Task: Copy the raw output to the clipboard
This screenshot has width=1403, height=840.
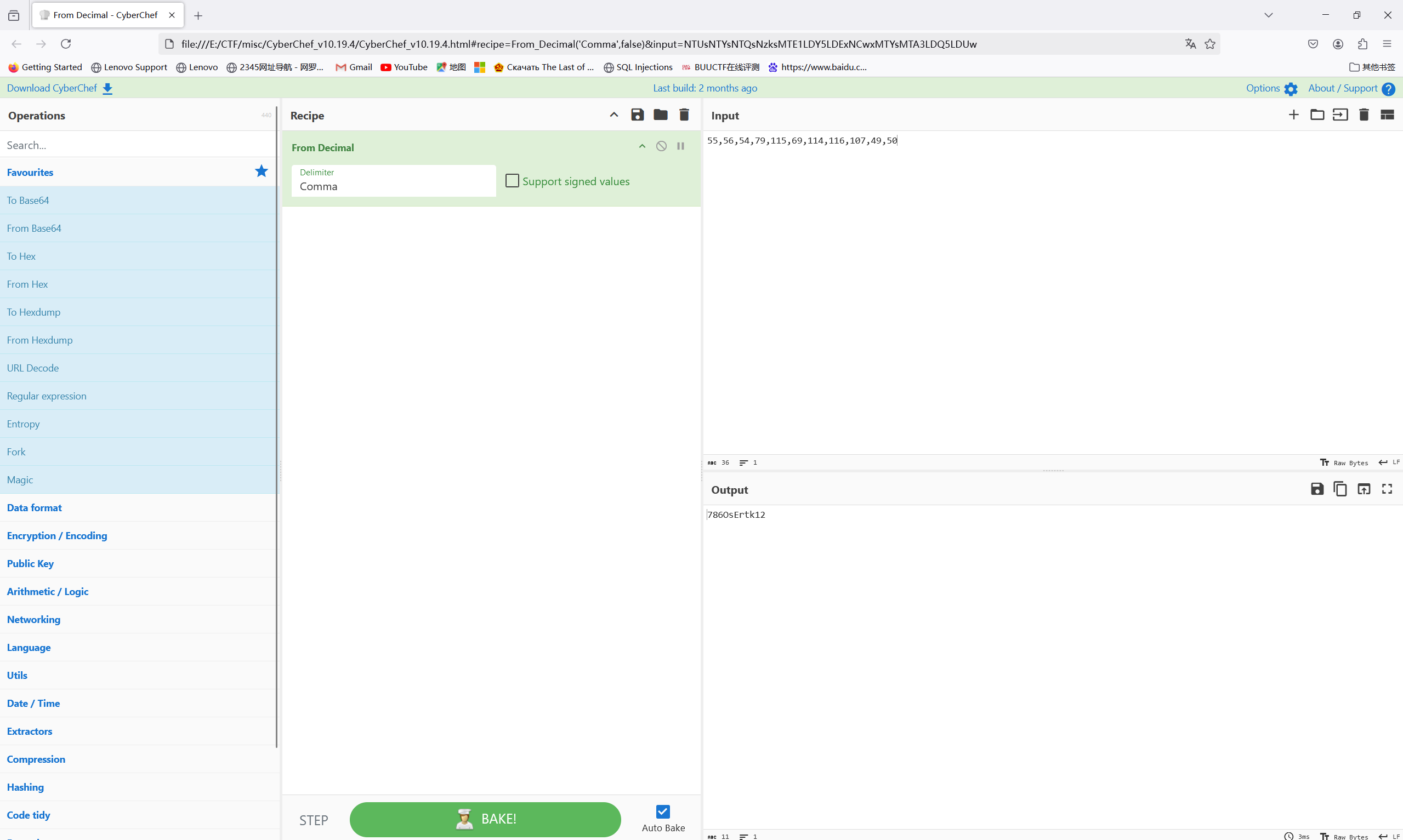Action: click(x=1339, y=489)
